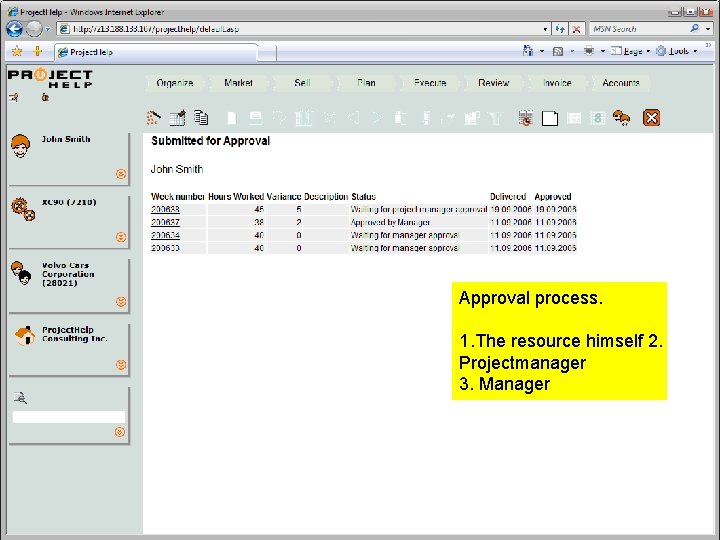Click the copy documents toolbar icon
This screenshot has width=720, height=540.
pyautogui.click(x=201, y=118)
